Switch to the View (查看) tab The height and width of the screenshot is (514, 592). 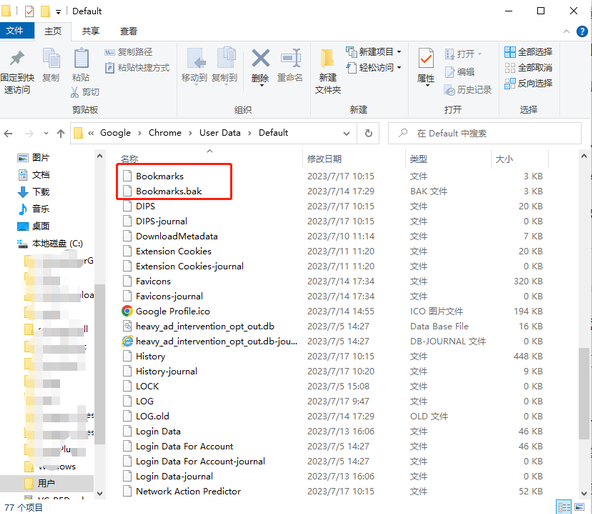(x=128, y=31)
